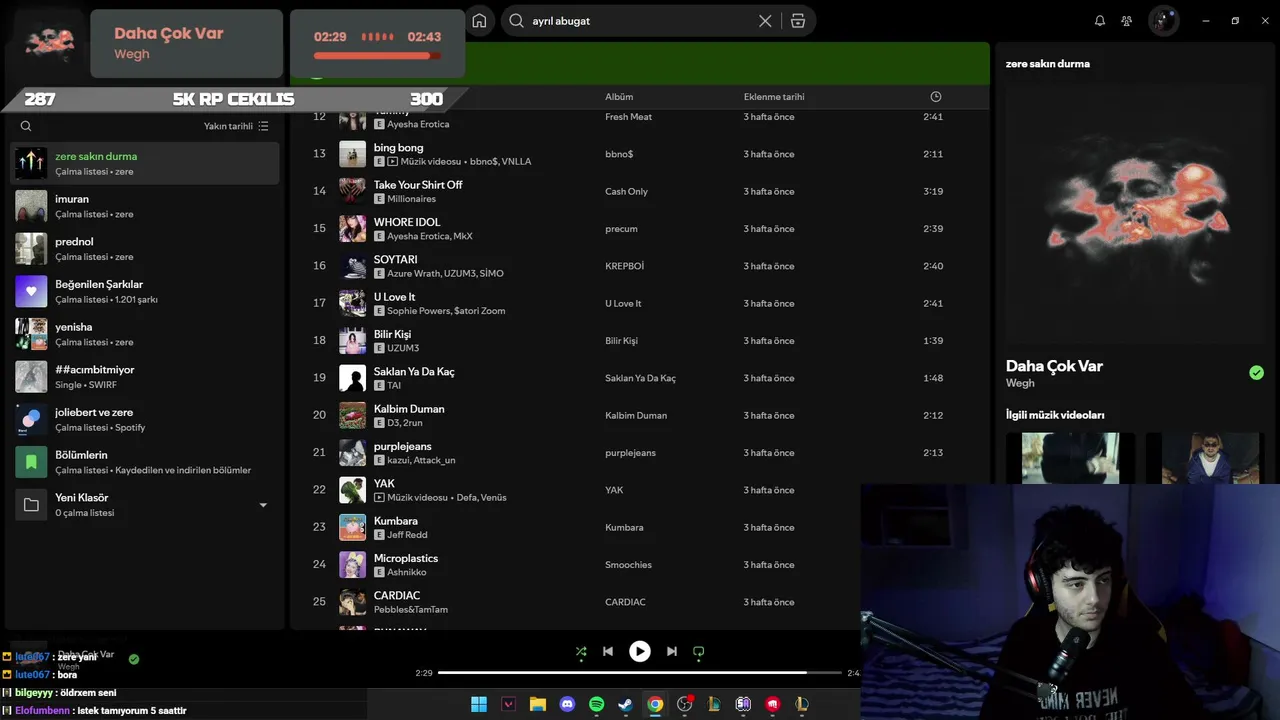
Task: Switch to OBS Studio in taskbar
Action: coord(684,704)
